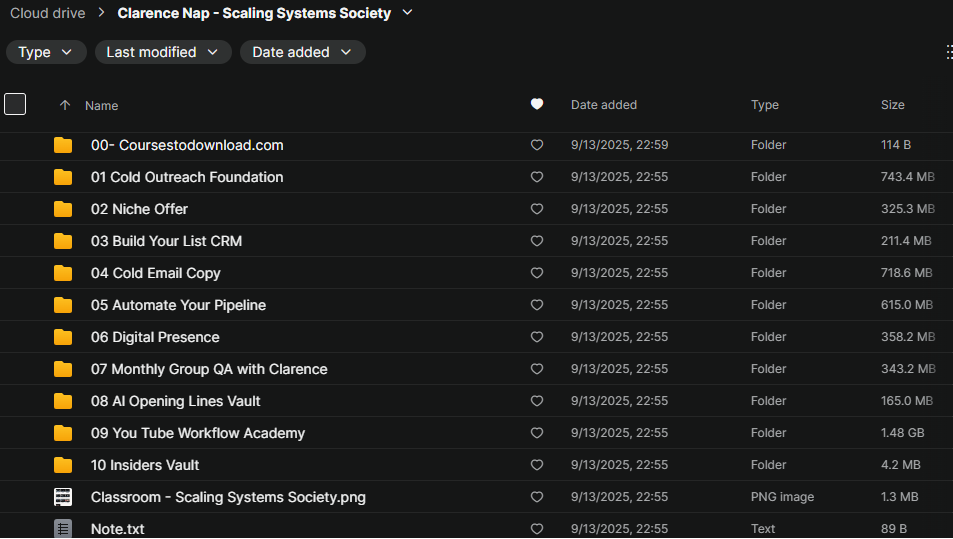Sort by the Date added column header

(604, 105)
